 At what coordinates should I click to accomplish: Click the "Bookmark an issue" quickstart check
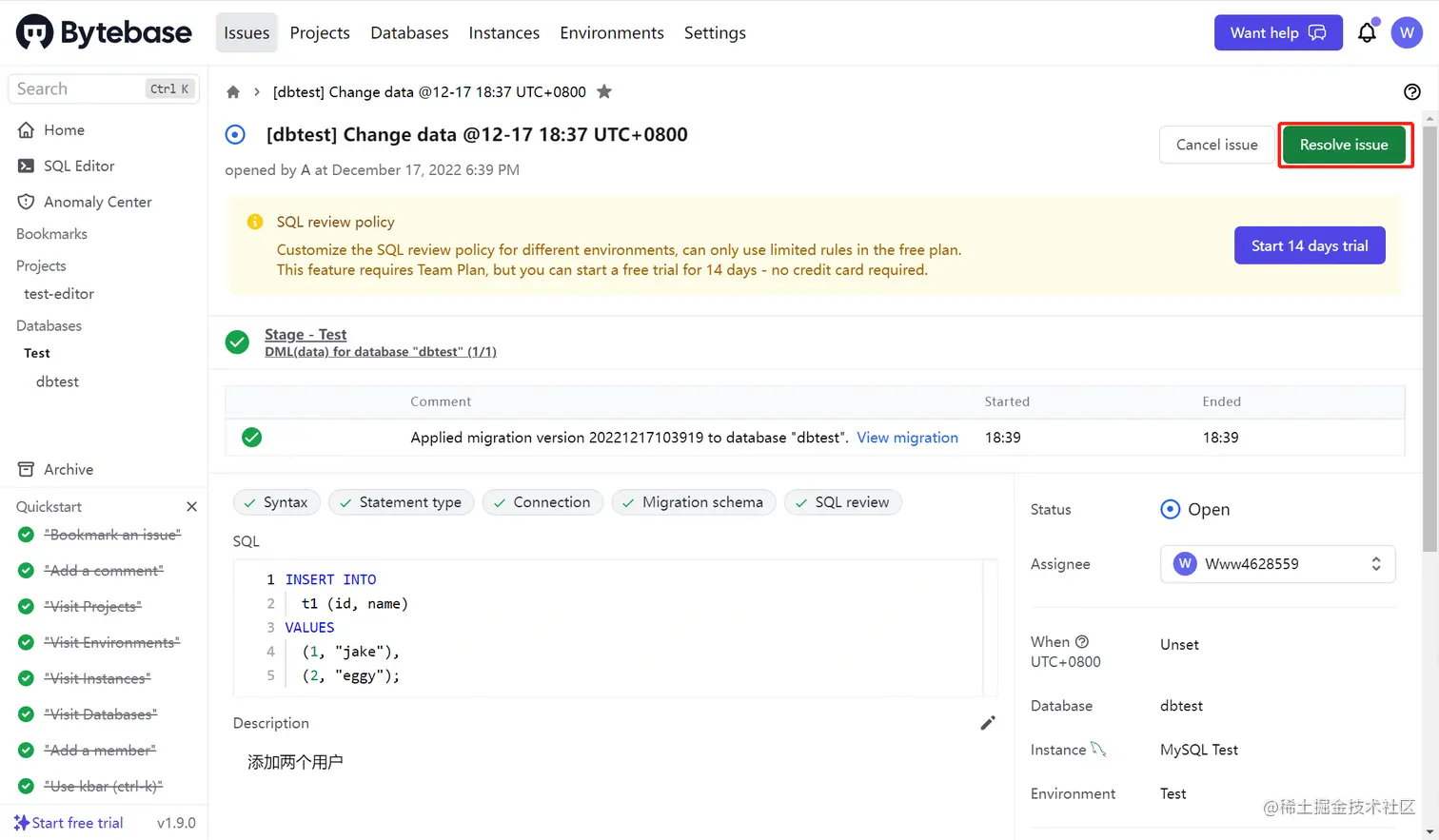pyautogui.click(x=26, y=535)
